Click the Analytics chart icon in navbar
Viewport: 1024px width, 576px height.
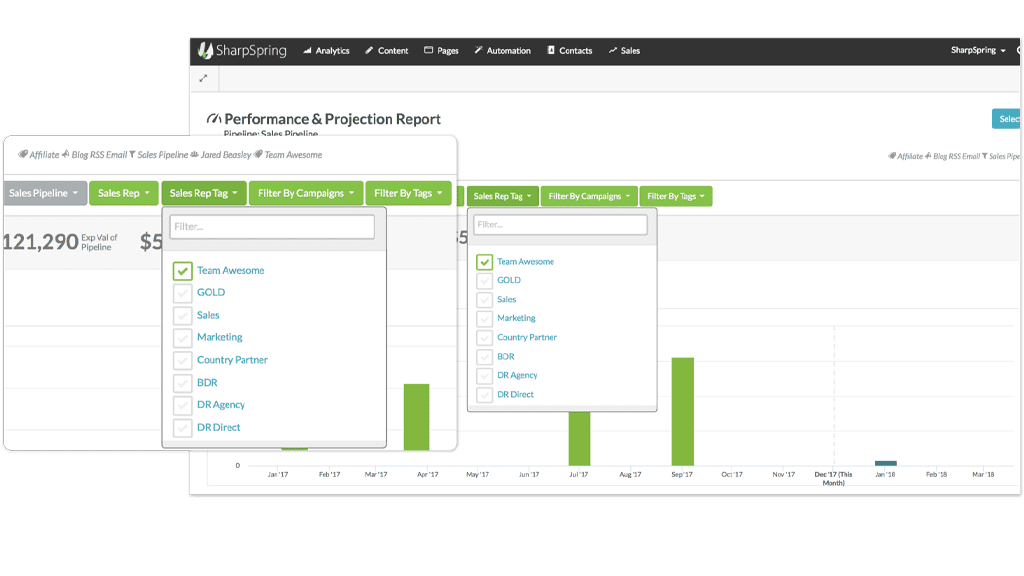[x=307, y=50]
